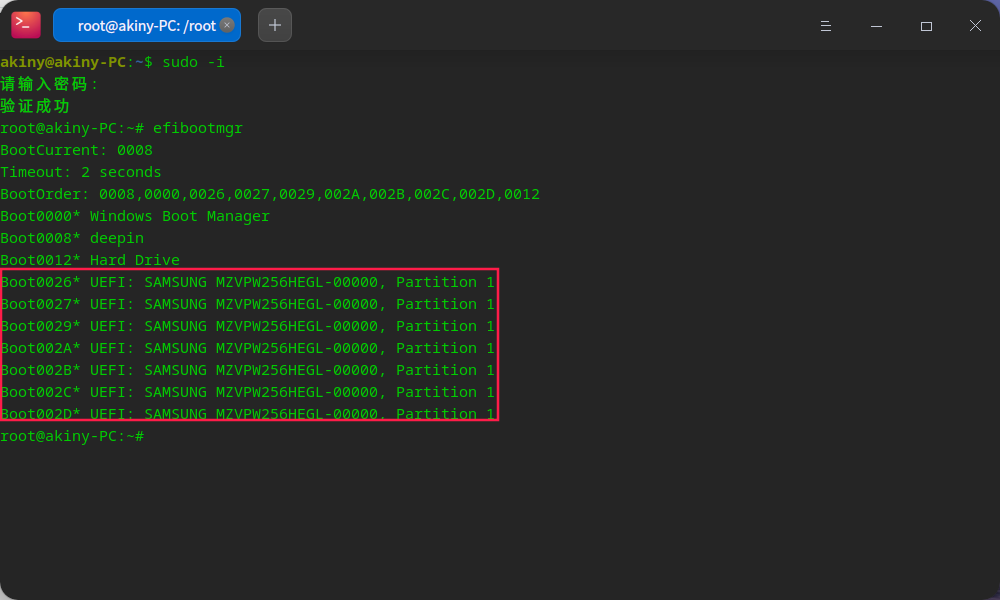The width and height of the screenshot is (1000, 600).
Task: Minimize the terminal window
Action: click(876, 26)
